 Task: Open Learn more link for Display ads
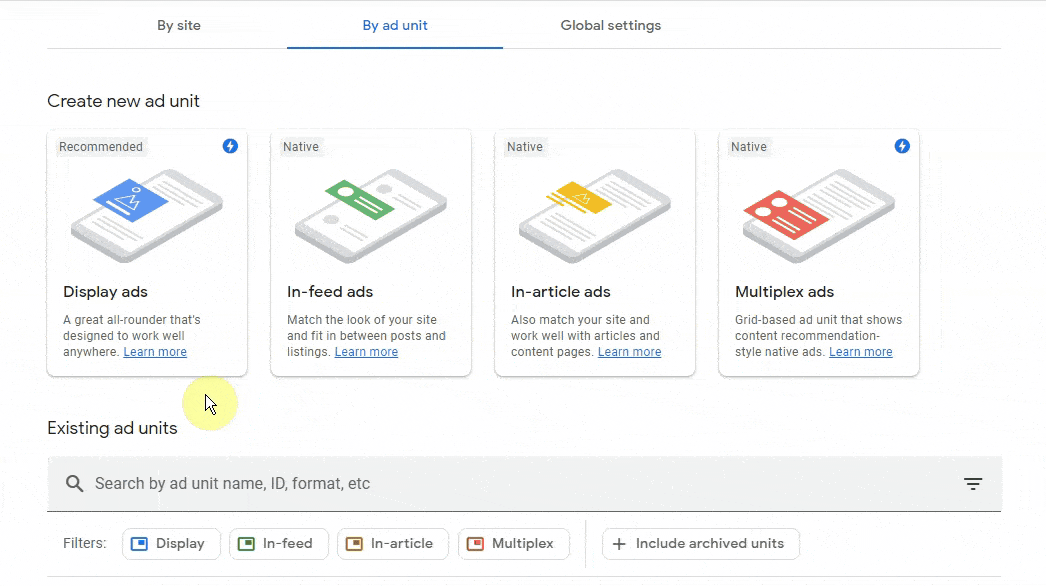(155, 352)
